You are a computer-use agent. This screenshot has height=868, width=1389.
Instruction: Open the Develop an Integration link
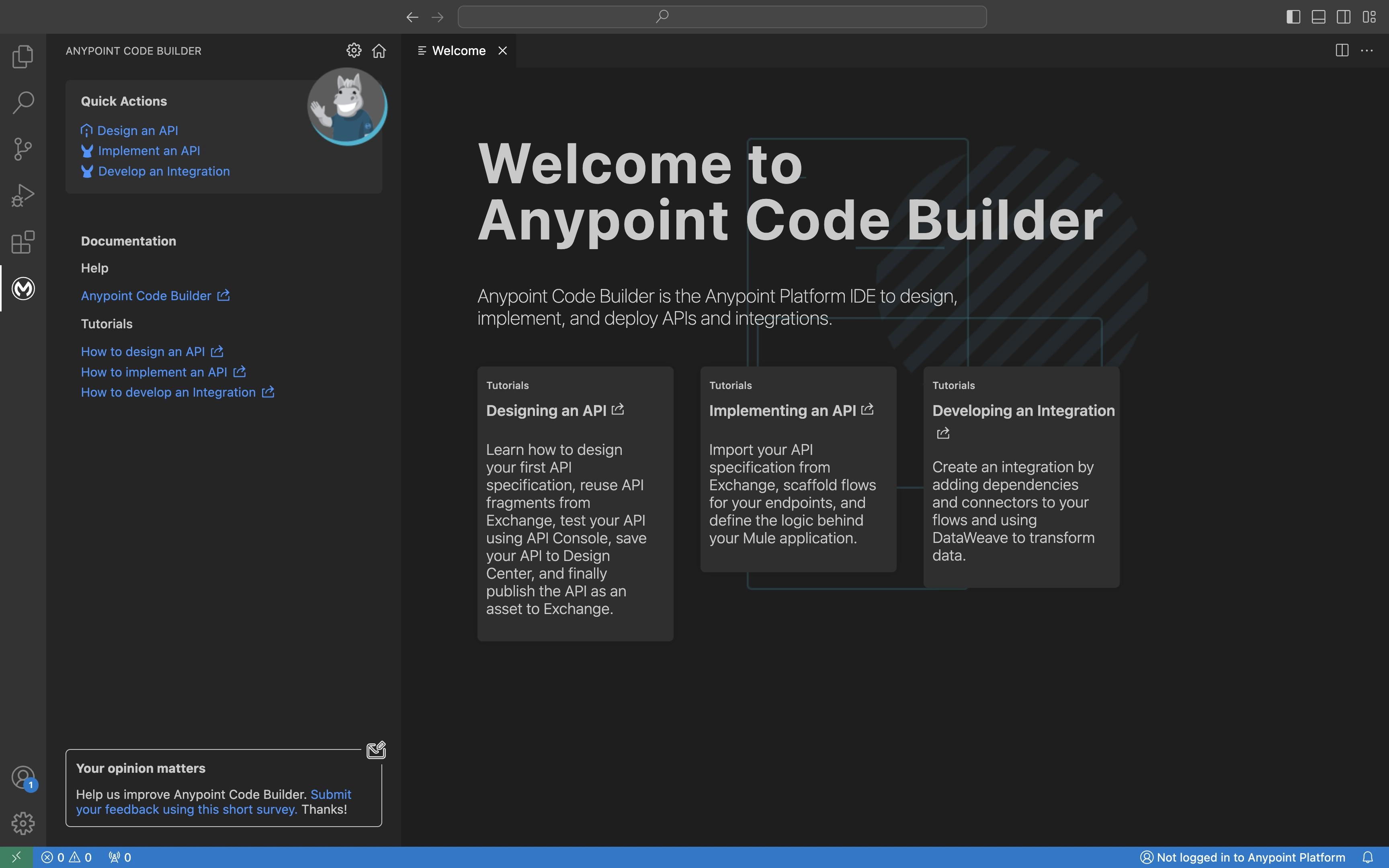point(164,171)
